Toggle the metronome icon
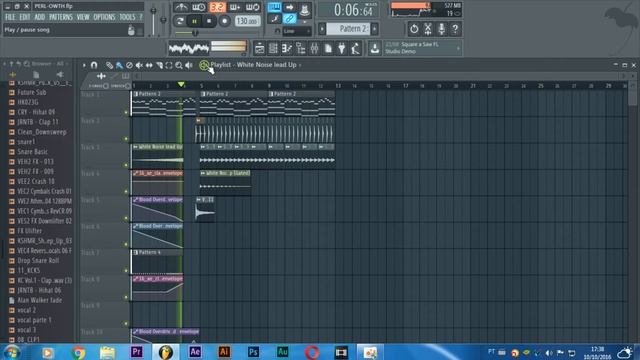 pyautogui.click(x=181, y=7)
